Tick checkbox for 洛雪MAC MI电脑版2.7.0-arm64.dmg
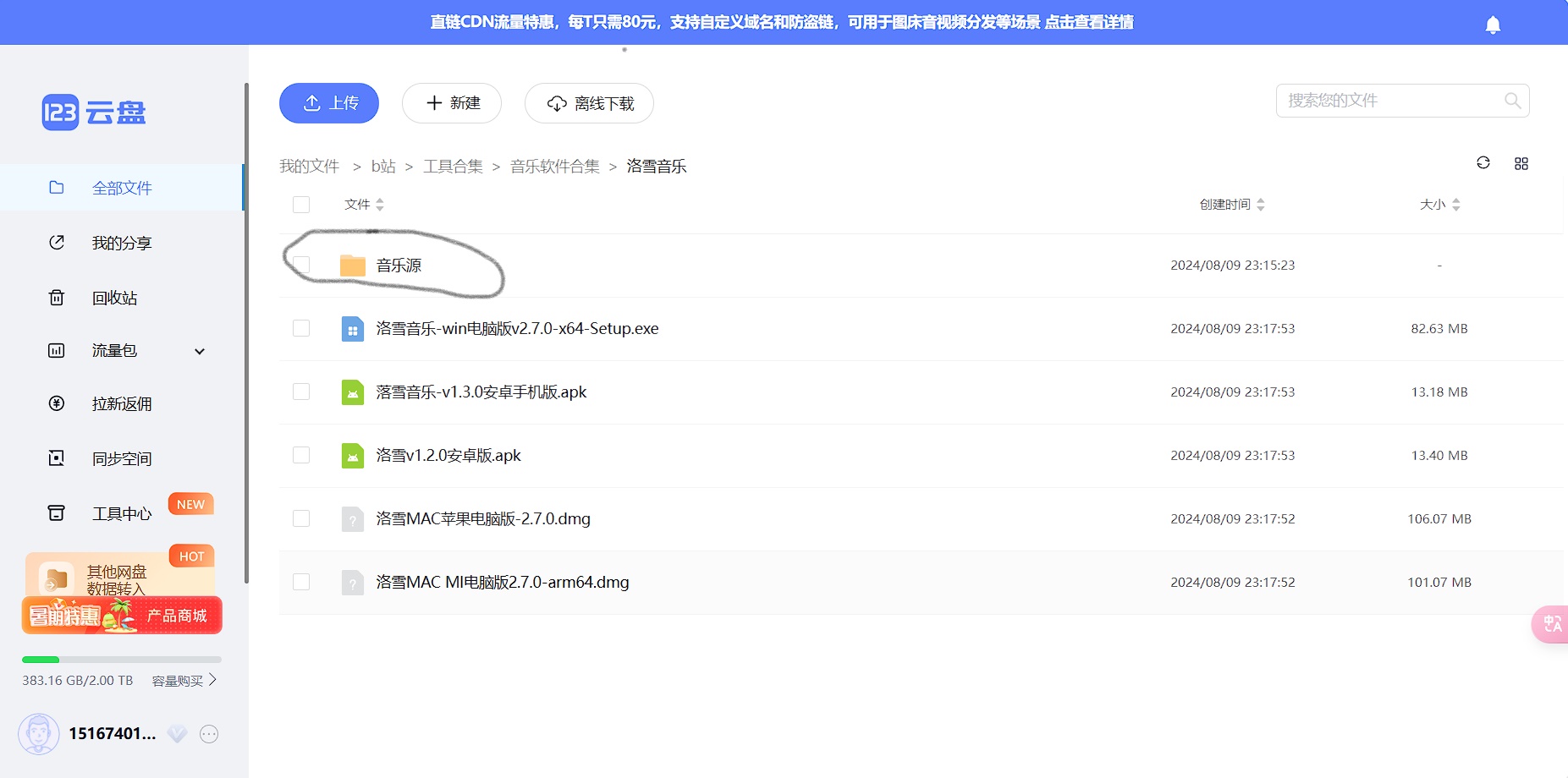This screenshot has width=1568, height=778. click(301, 583)
